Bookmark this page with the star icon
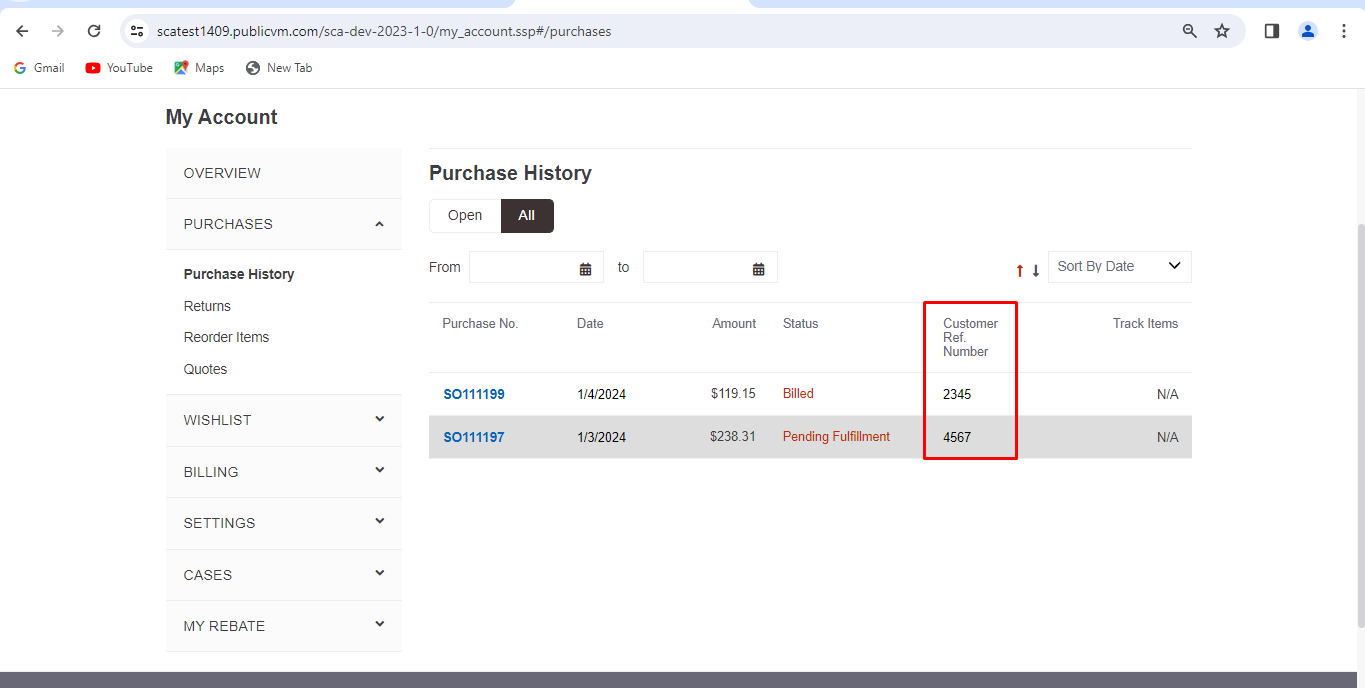 point(1222,31)
